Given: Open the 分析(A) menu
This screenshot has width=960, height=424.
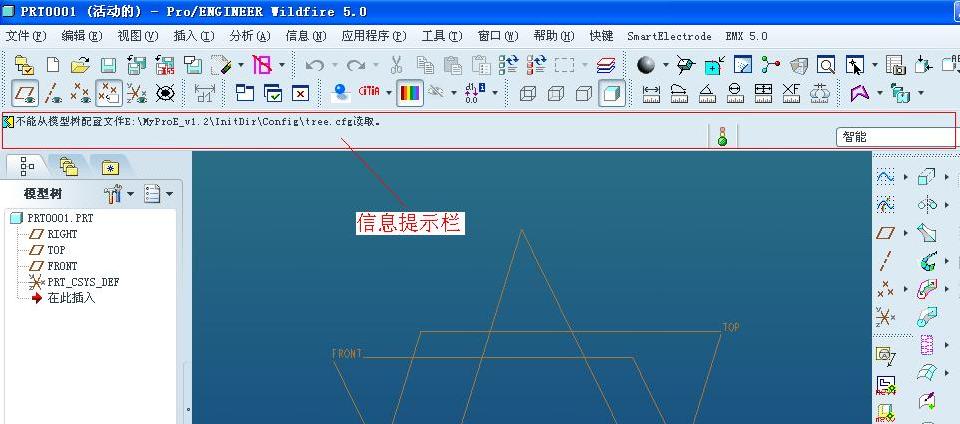Looking at the screenshot, I should (250, 36).
